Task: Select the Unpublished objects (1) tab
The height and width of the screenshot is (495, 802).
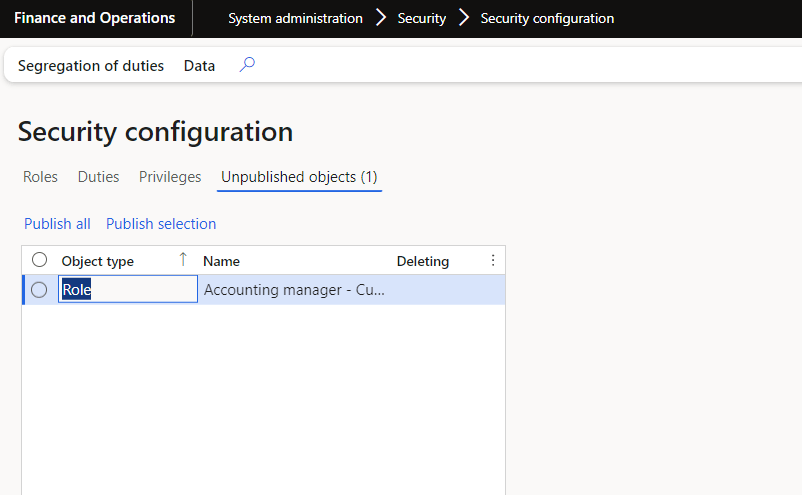Action: click(x=299, y=177)
